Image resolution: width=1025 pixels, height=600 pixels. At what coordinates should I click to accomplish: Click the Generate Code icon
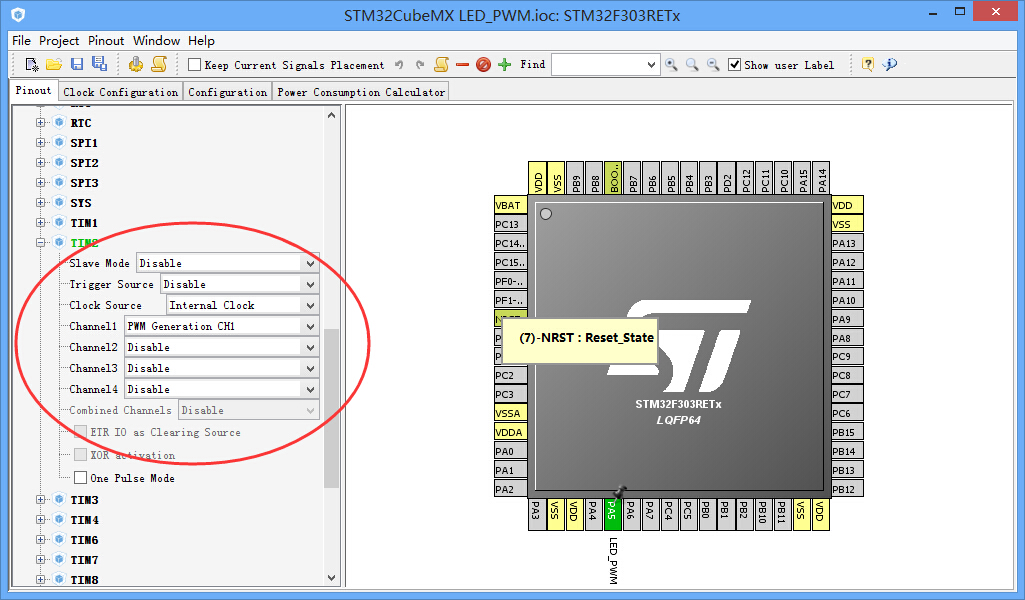point(159,64)
